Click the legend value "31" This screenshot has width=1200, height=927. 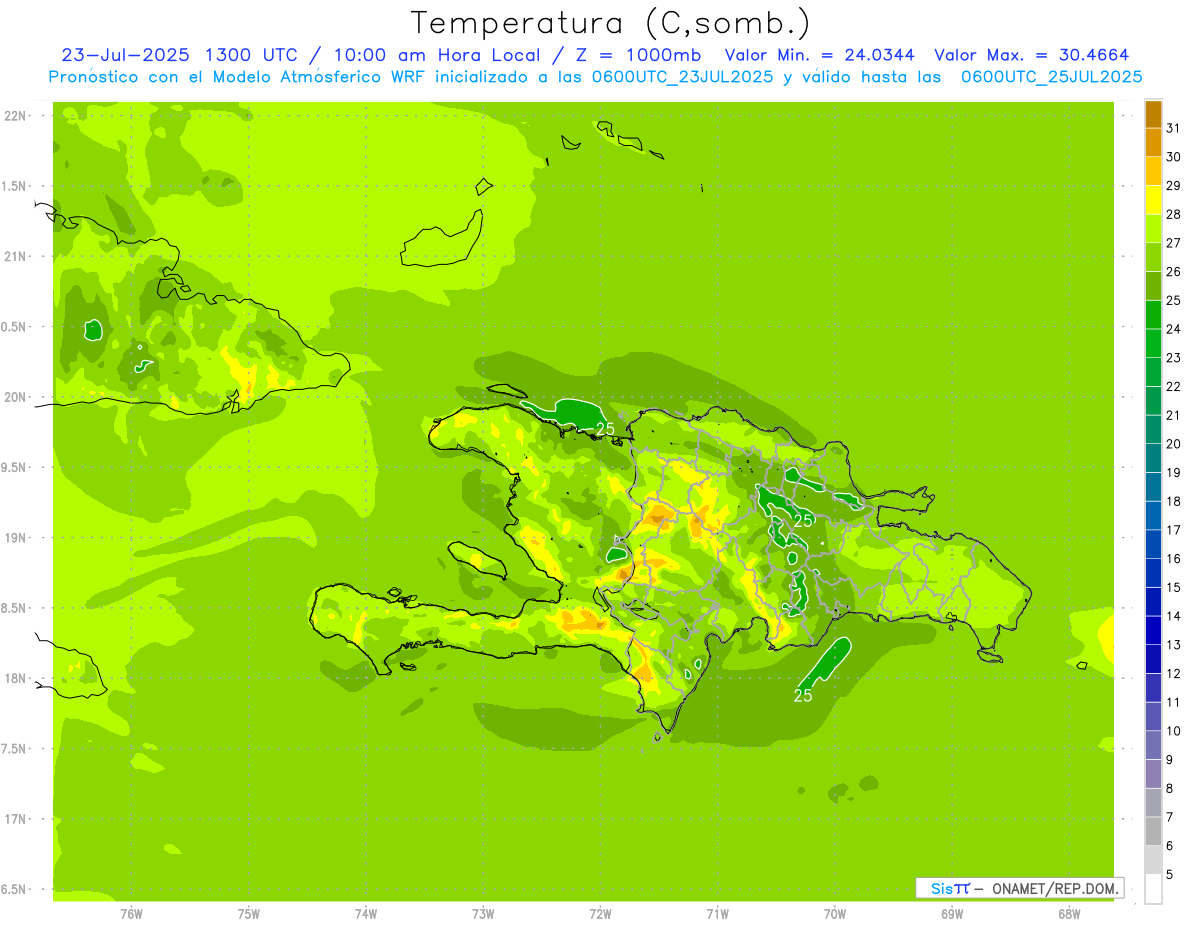point(1173,128)
